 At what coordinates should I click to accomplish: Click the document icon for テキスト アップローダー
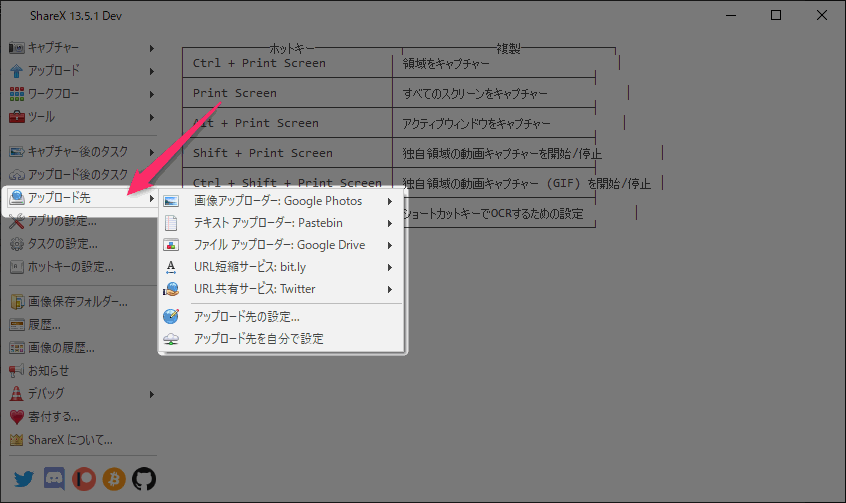click(x=171, y=223)
